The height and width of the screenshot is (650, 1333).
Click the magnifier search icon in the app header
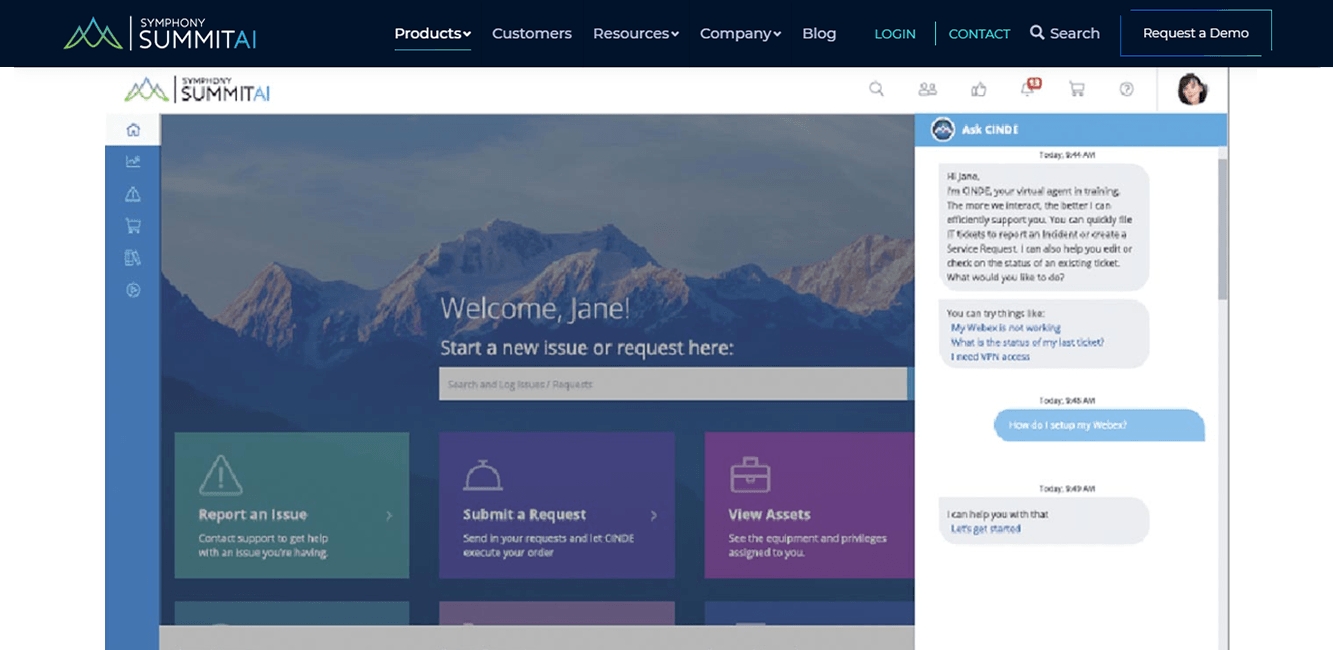click(x=876, y=89)
